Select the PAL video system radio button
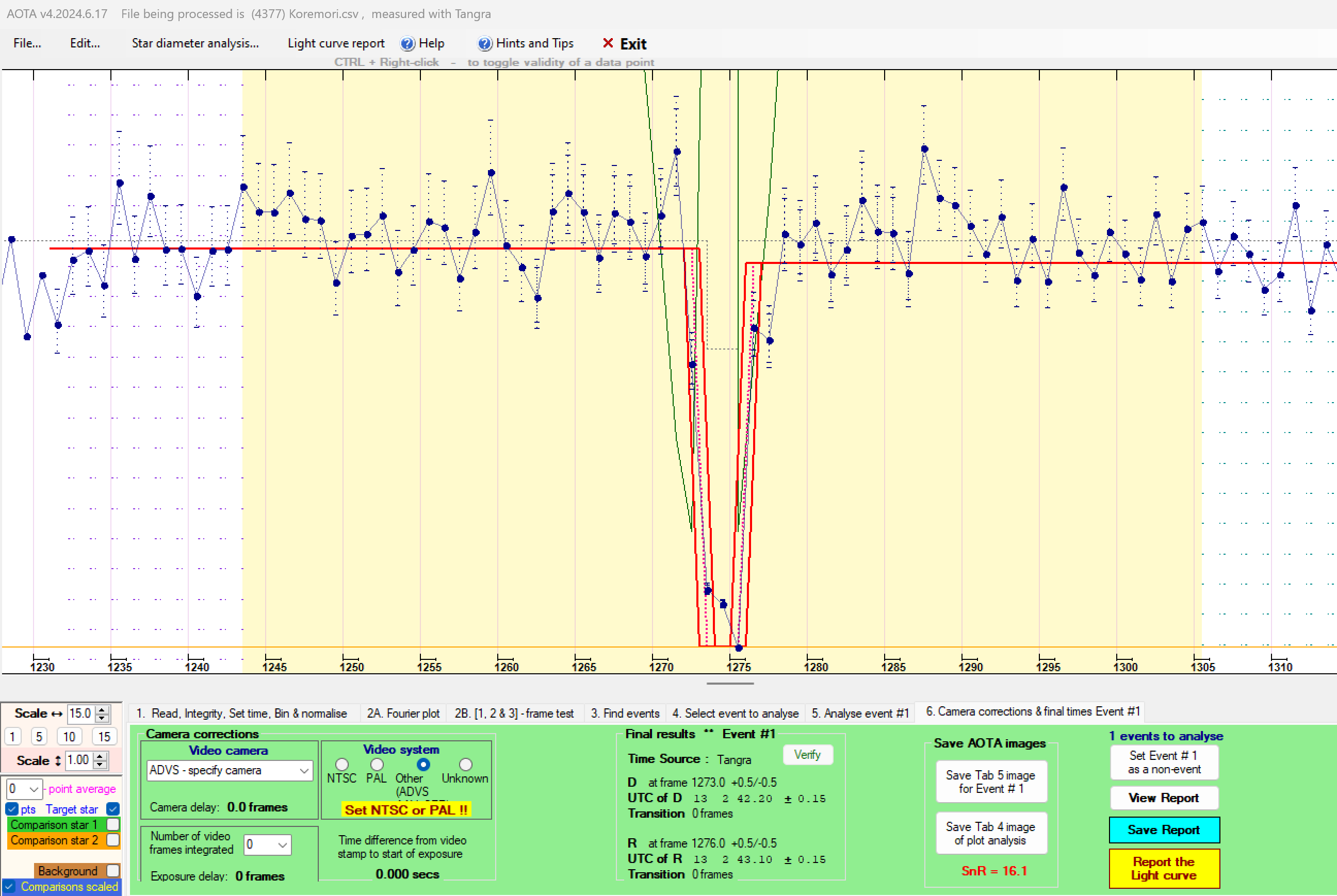 (377, 764)
